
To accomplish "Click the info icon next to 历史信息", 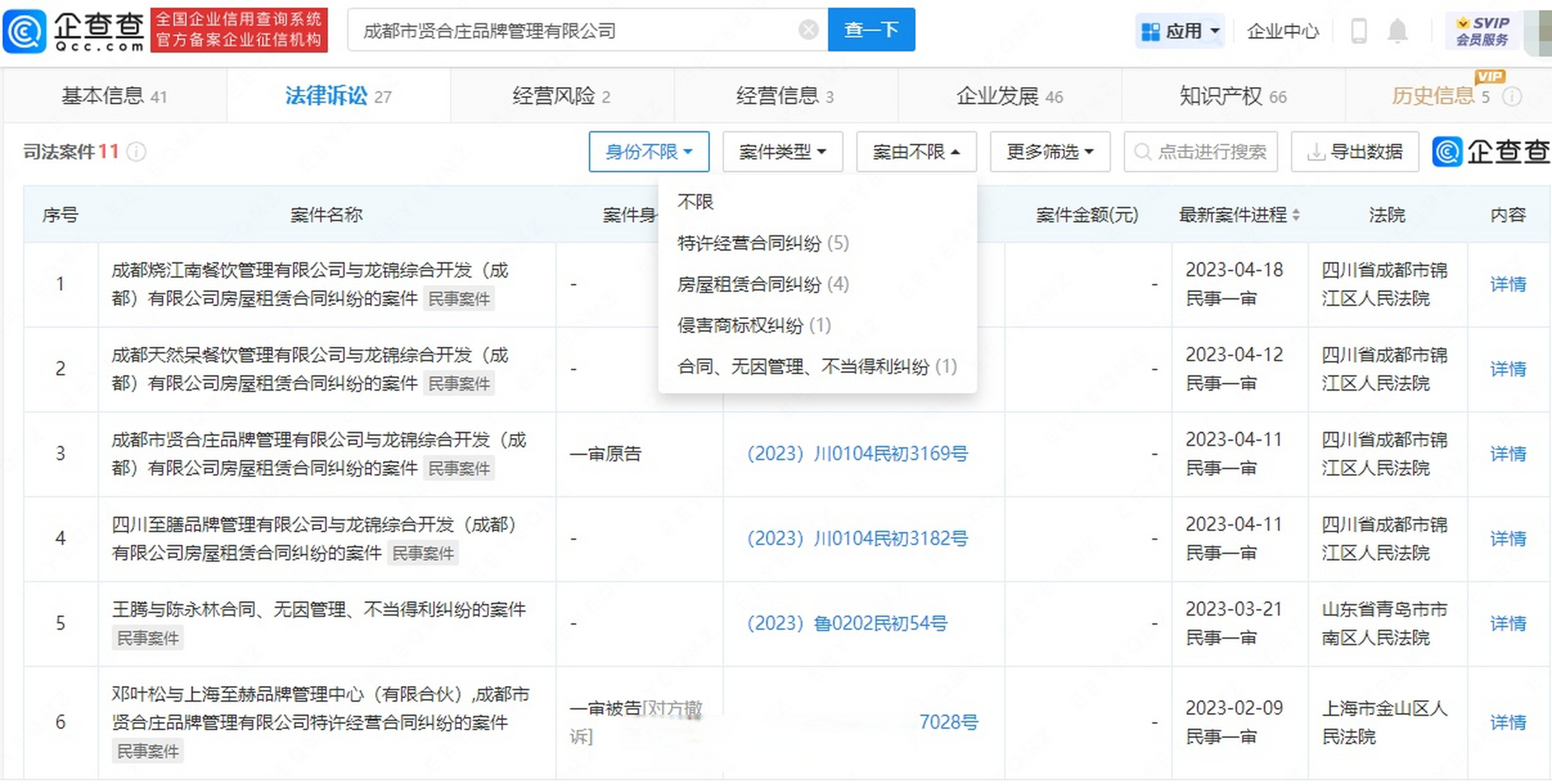I will pyautogui.click(x=1512, y=97).
